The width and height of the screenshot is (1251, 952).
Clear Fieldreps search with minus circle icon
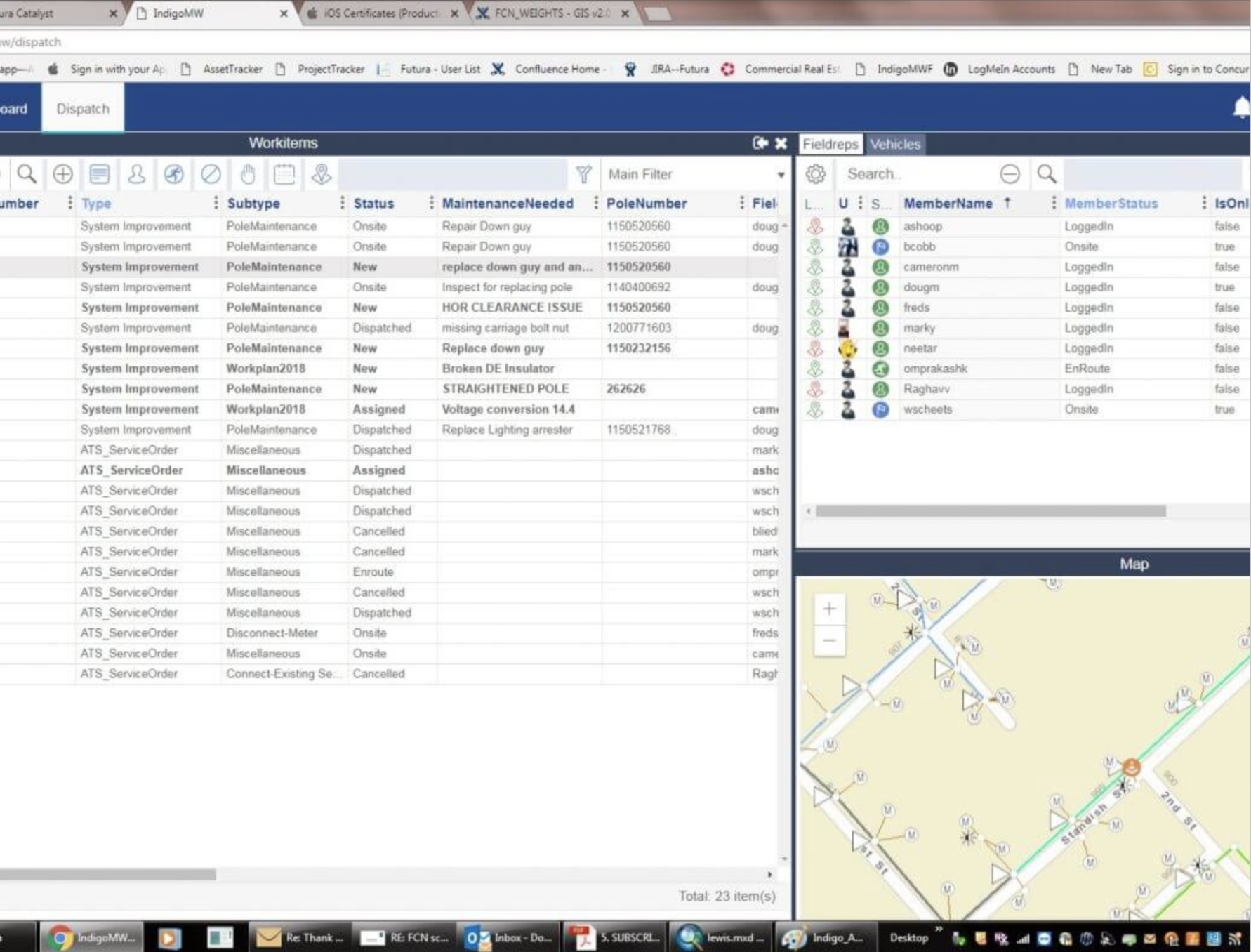1010,174
